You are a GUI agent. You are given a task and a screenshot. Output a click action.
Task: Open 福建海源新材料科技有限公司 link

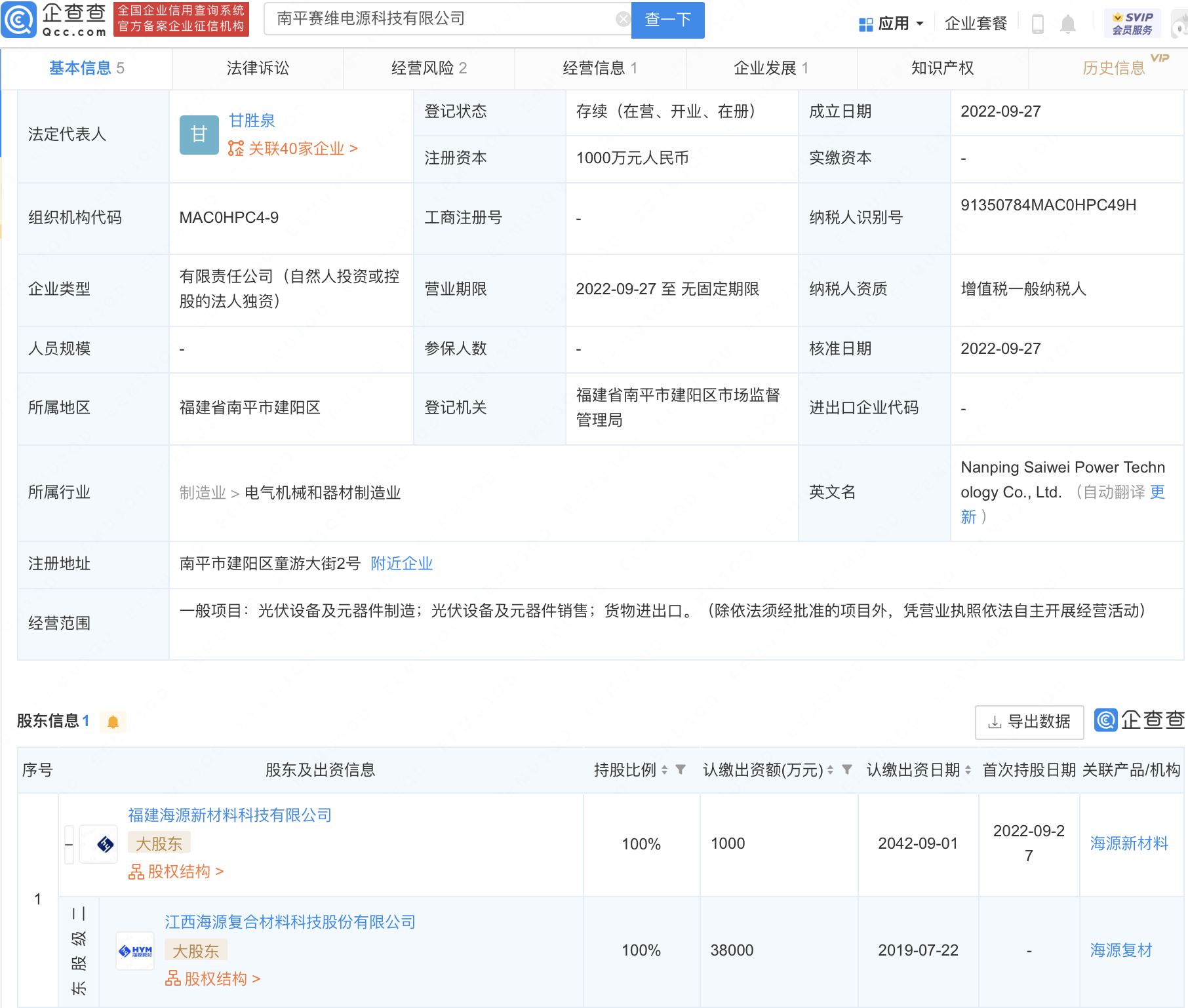(229, 815)
